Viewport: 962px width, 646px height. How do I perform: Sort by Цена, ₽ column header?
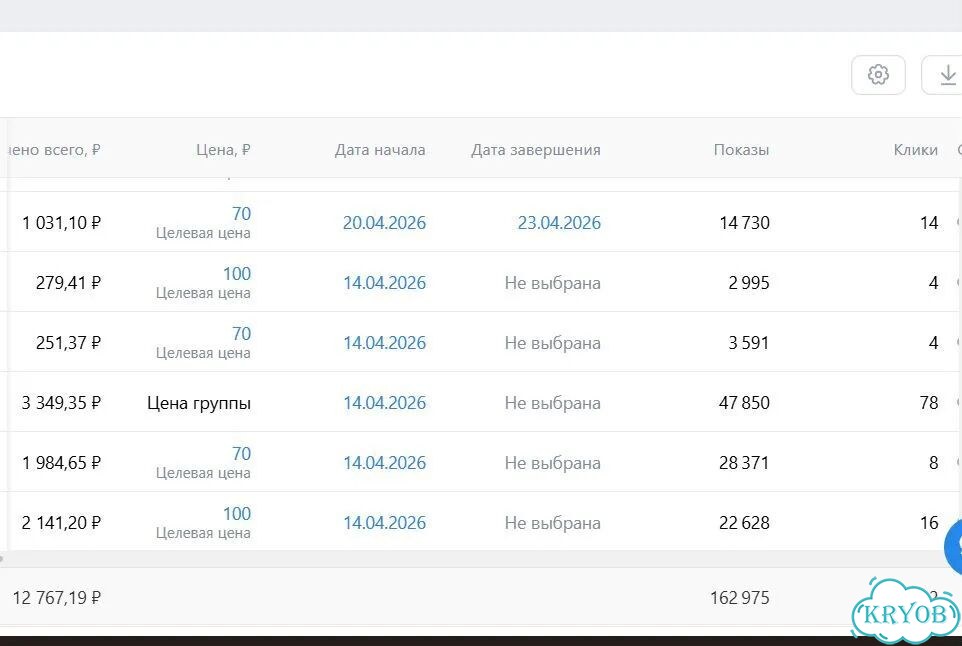pos(223,150)
